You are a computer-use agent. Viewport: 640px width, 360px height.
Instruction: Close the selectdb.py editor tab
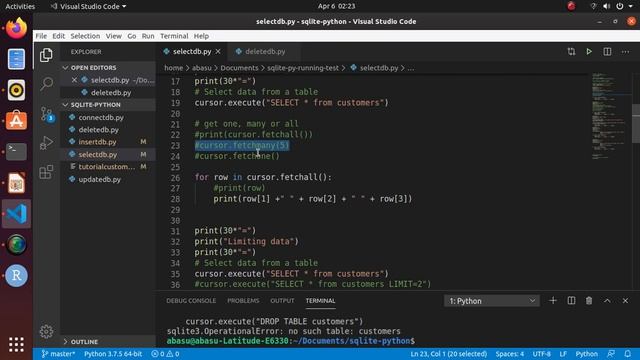point(218,51)
